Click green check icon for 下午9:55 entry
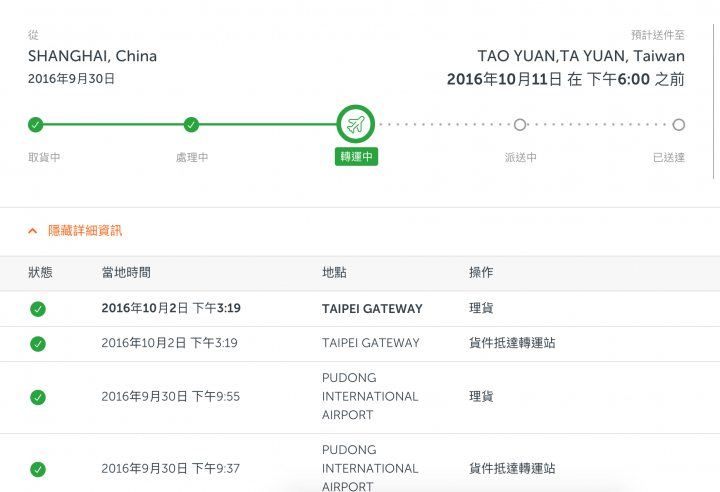720x492 pixels. click(x=38, y=397)
